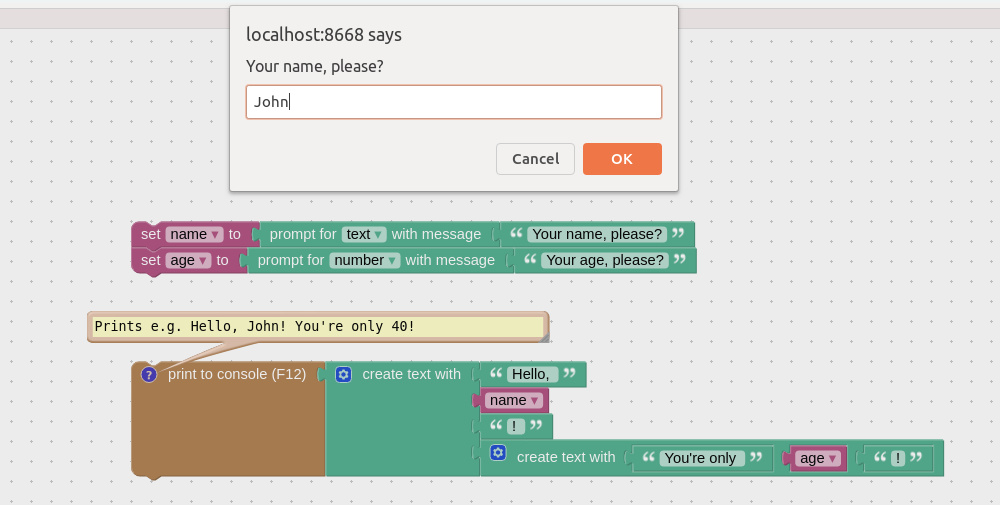Viewport: 1000px width, 505px height.
Task: Click OK in the name prompt dialog
Action: [622, 159]
